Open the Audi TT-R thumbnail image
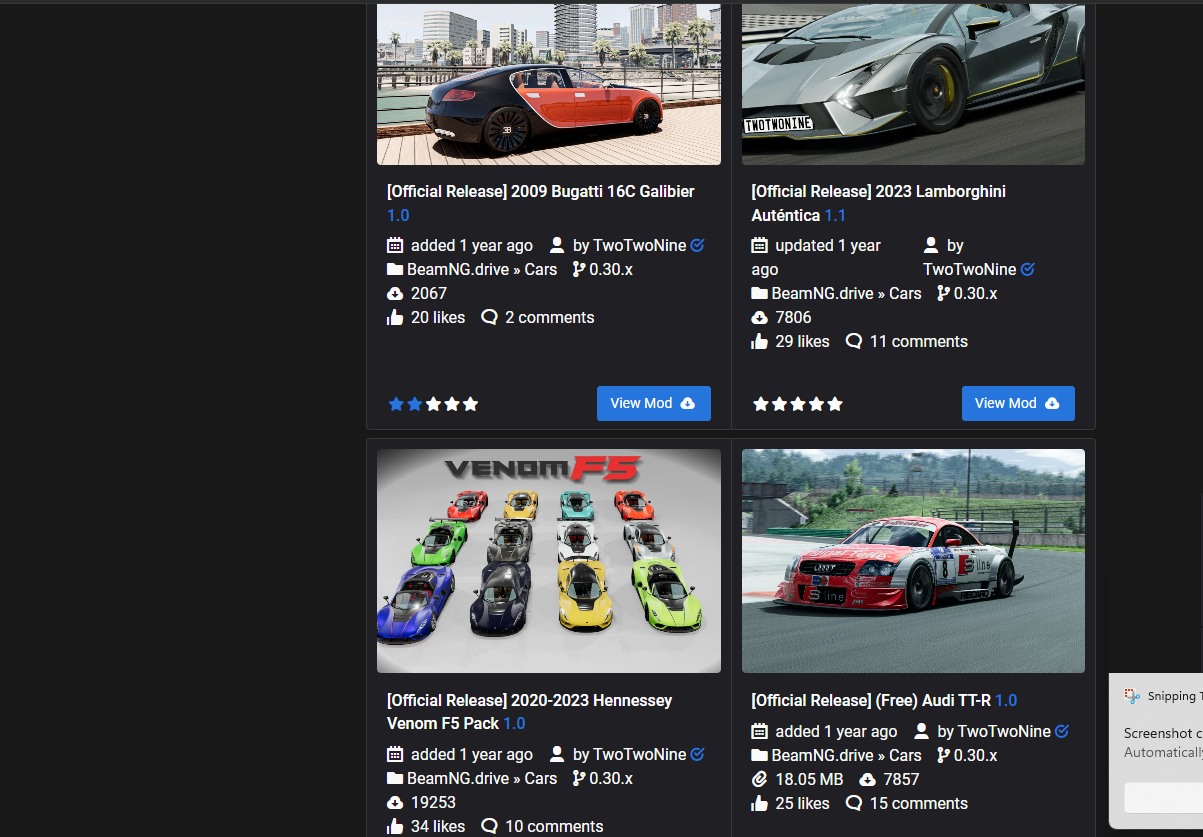The height and width of the screenshot is (837, 1203). click(x=913, y=561)
